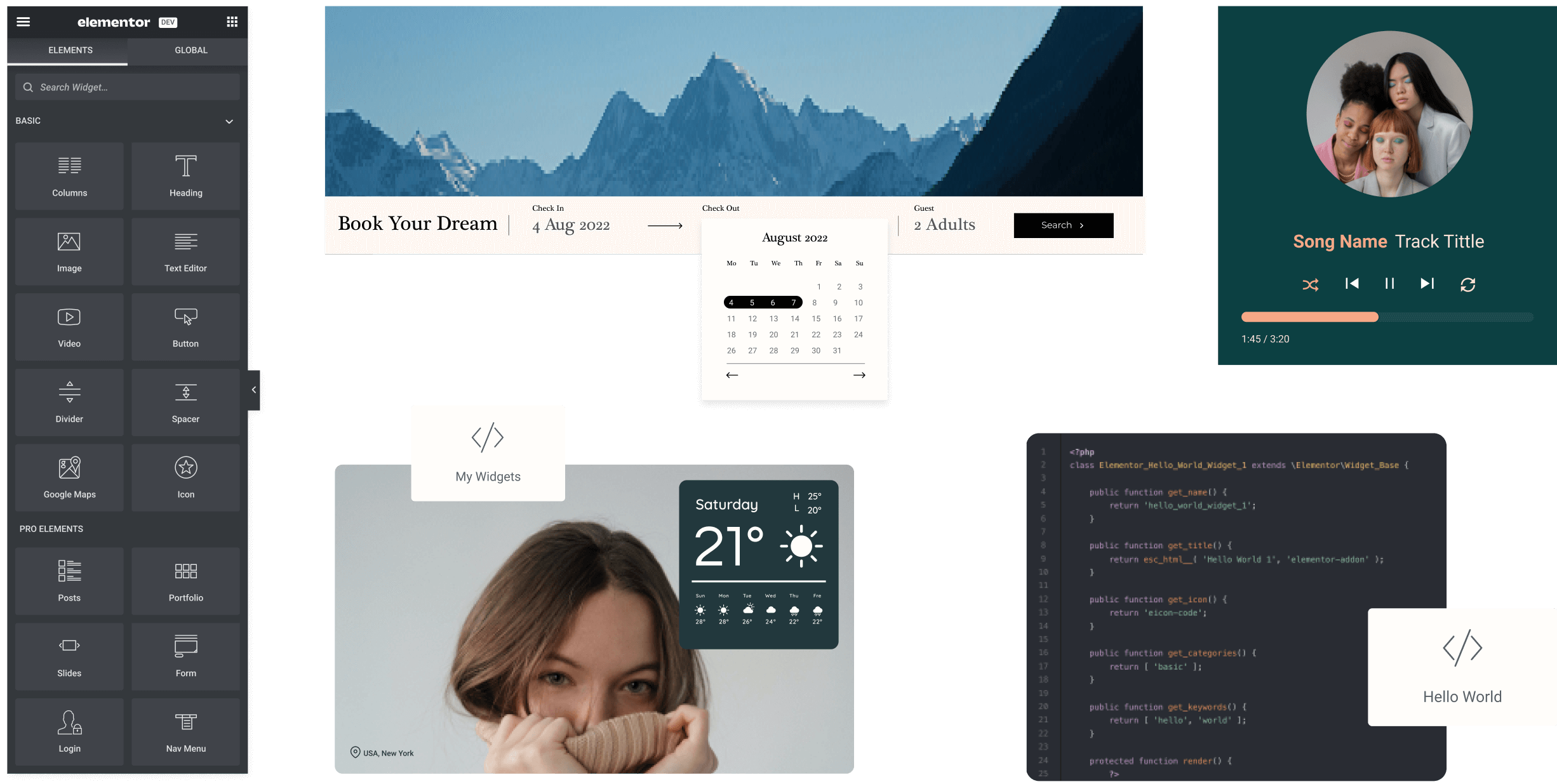
Task: Click the Columns widget icon
Action: click(68, 175)
